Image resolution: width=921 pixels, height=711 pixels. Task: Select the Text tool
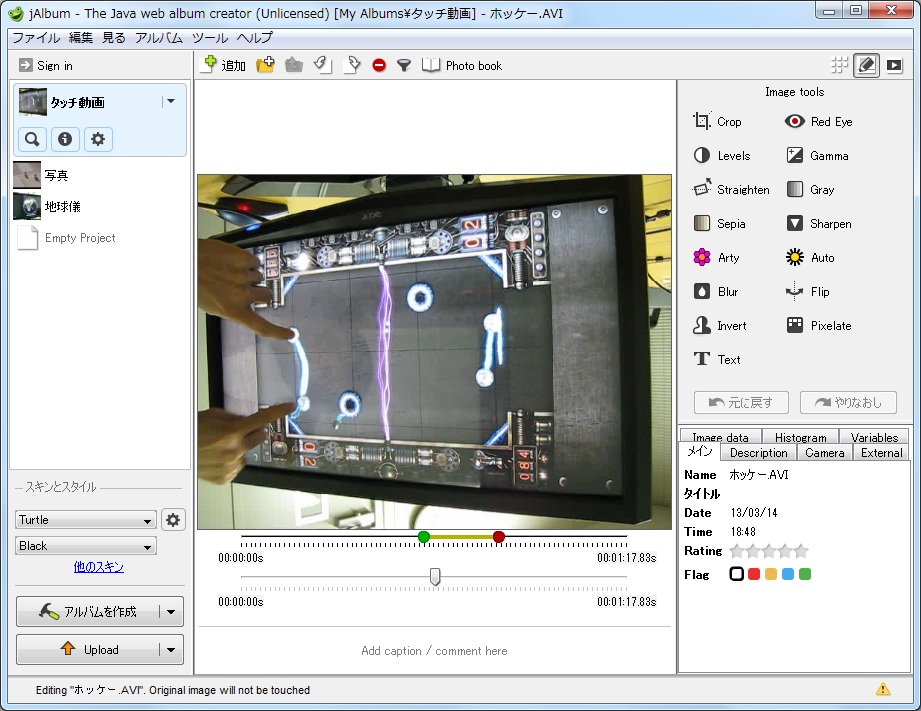pyautogui.click(x=717, y=360)
